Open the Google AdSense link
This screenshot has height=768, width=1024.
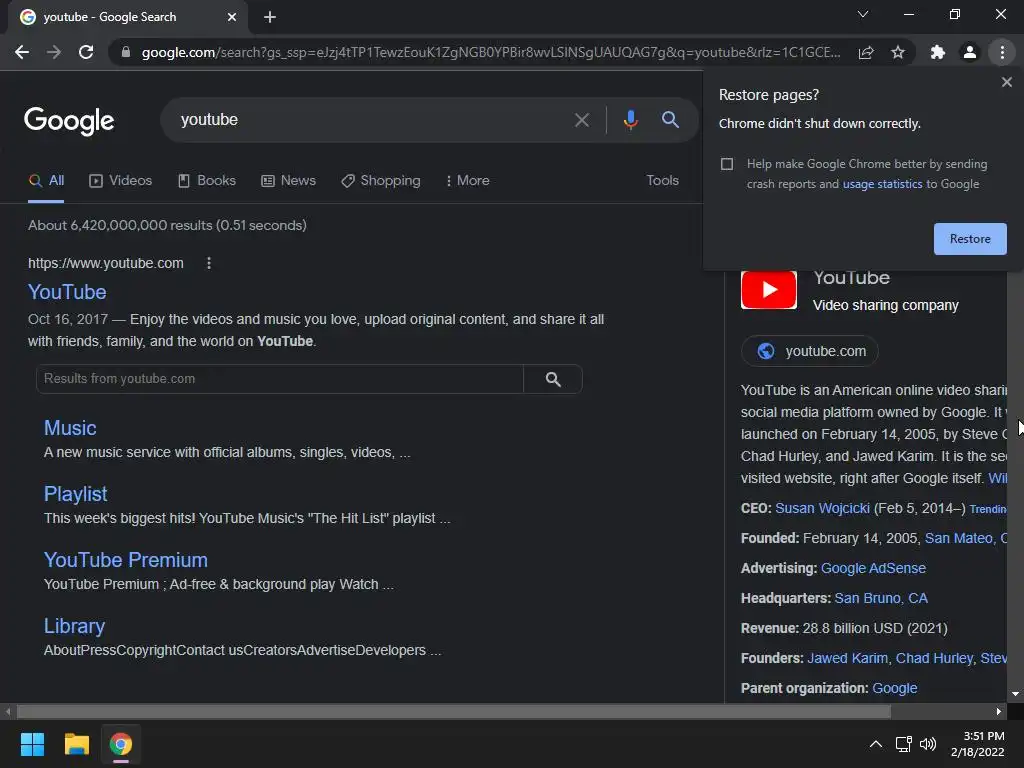(873, 568)
